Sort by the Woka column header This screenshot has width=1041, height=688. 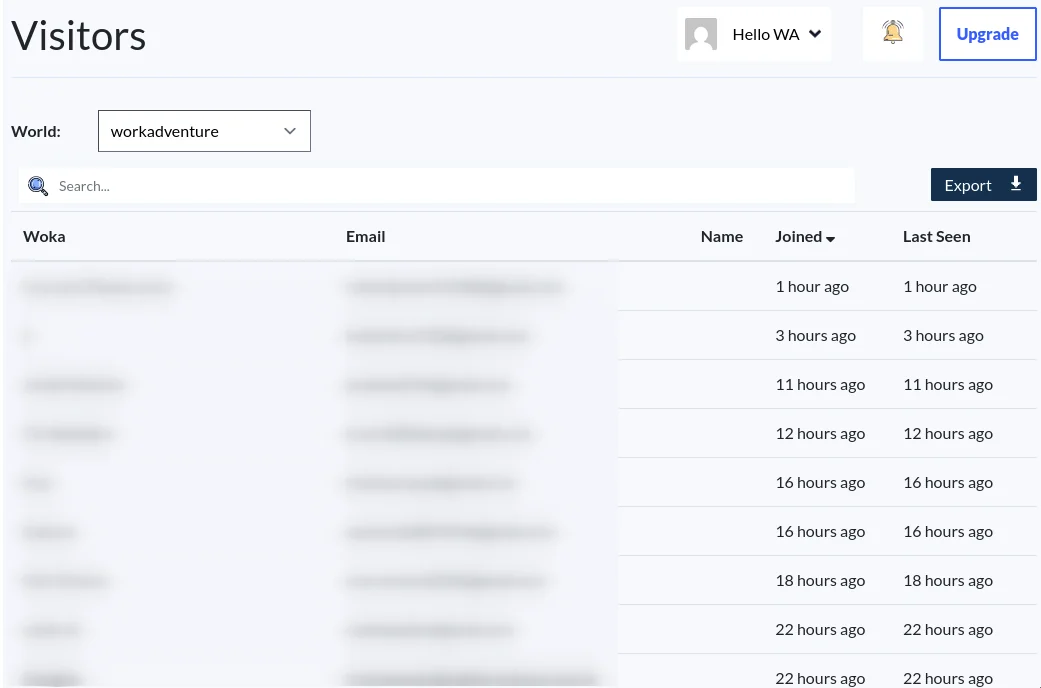[x=44, y=236]
